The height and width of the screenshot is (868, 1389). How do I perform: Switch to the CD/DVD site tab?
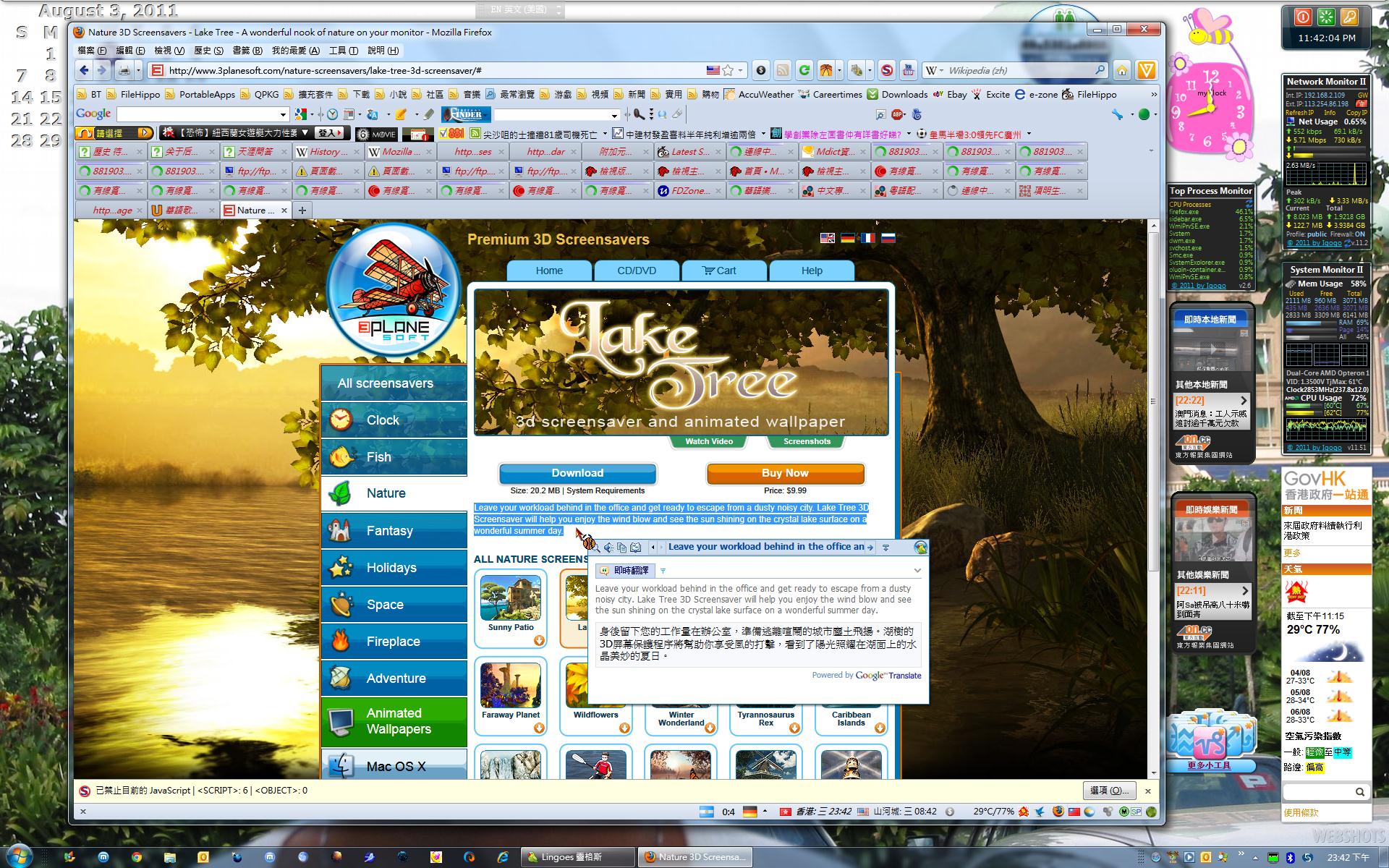tap(636, 271)
